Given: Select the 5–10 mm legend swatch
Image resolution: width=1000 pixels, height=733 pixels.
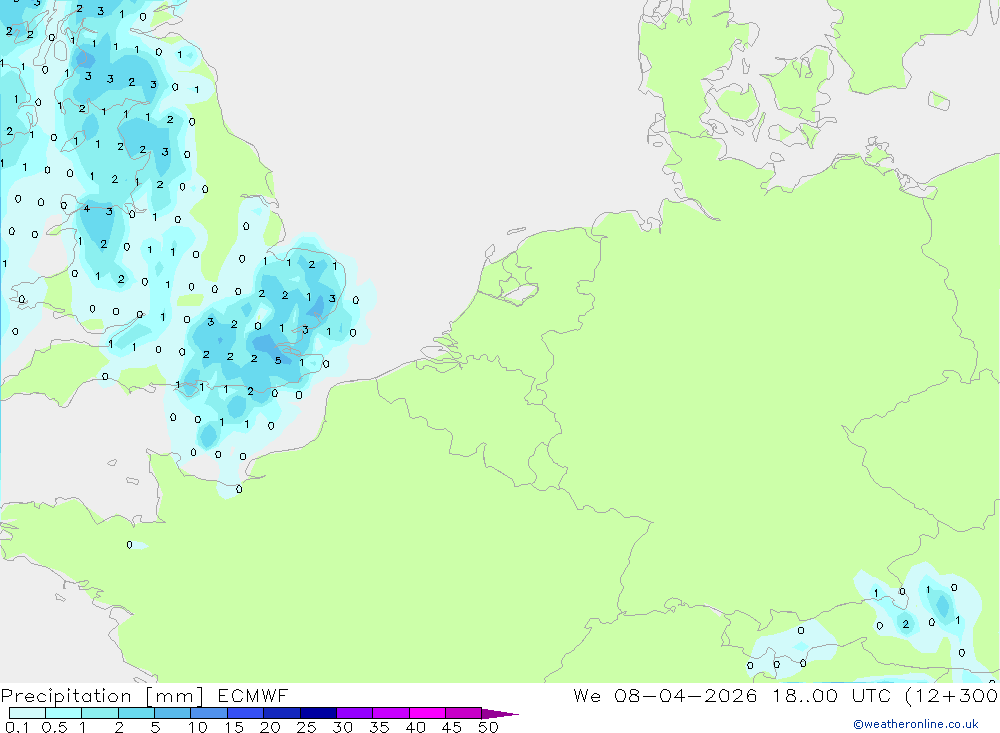Looking at the screenshot, I should 172,713.
